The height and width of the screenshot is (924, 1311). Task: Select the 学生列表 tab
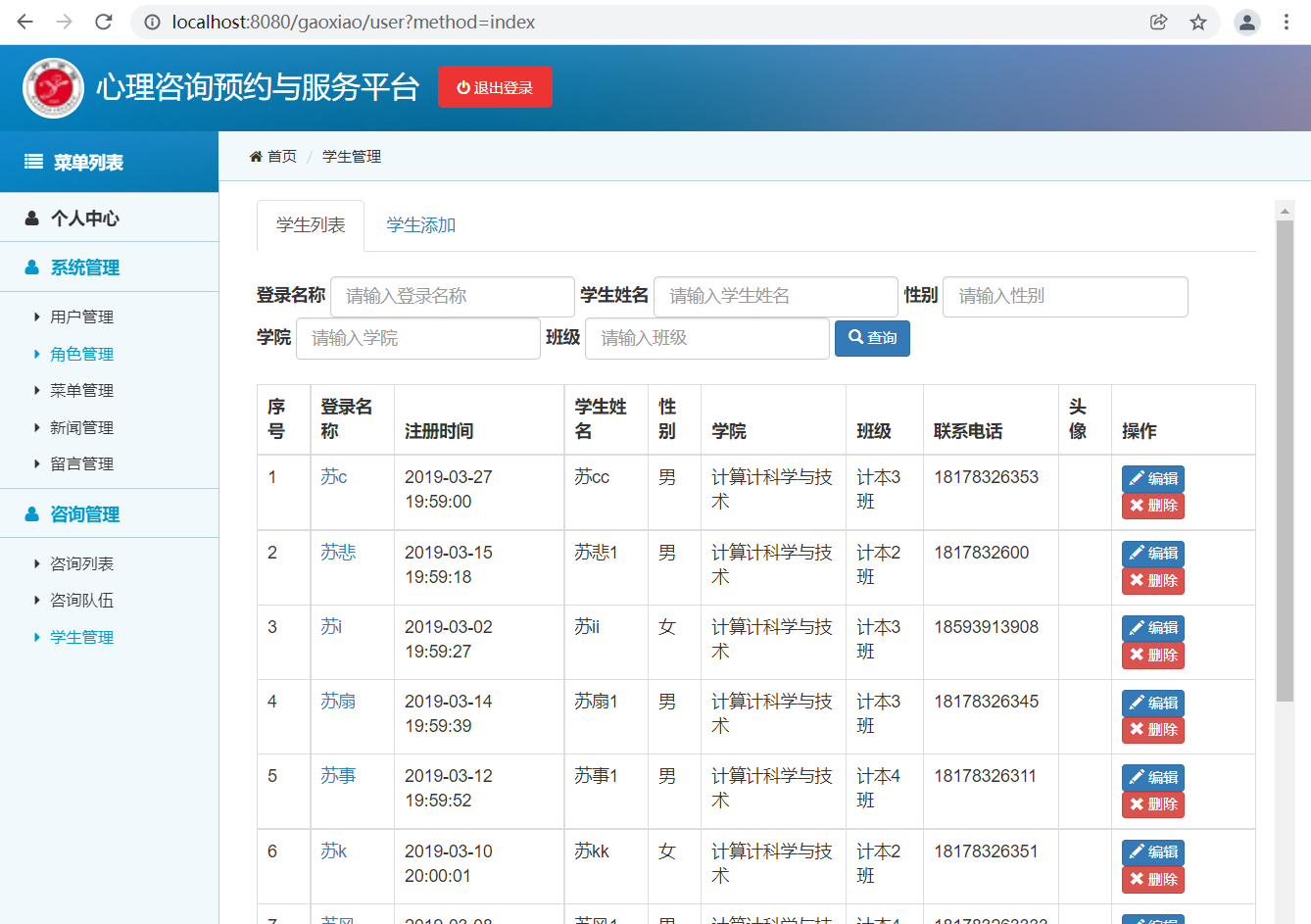tap(311, 225)
